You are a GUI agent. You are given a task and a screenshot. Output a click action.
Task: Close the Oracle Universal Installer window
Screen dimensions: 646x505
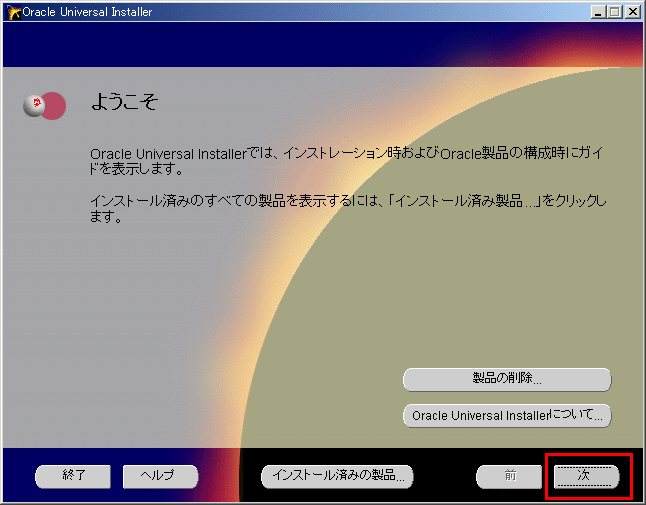[632, 12]
